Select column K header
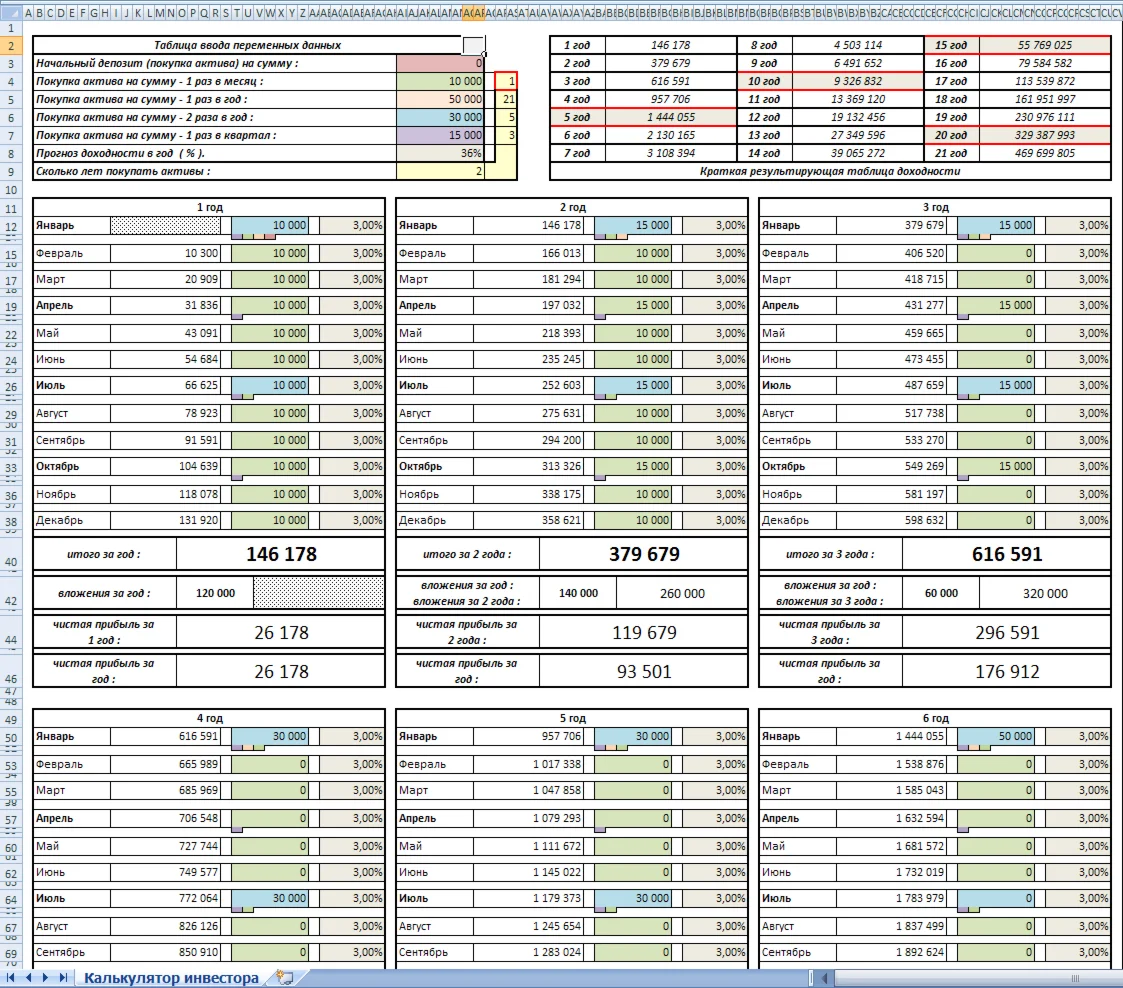 point(138,12)
